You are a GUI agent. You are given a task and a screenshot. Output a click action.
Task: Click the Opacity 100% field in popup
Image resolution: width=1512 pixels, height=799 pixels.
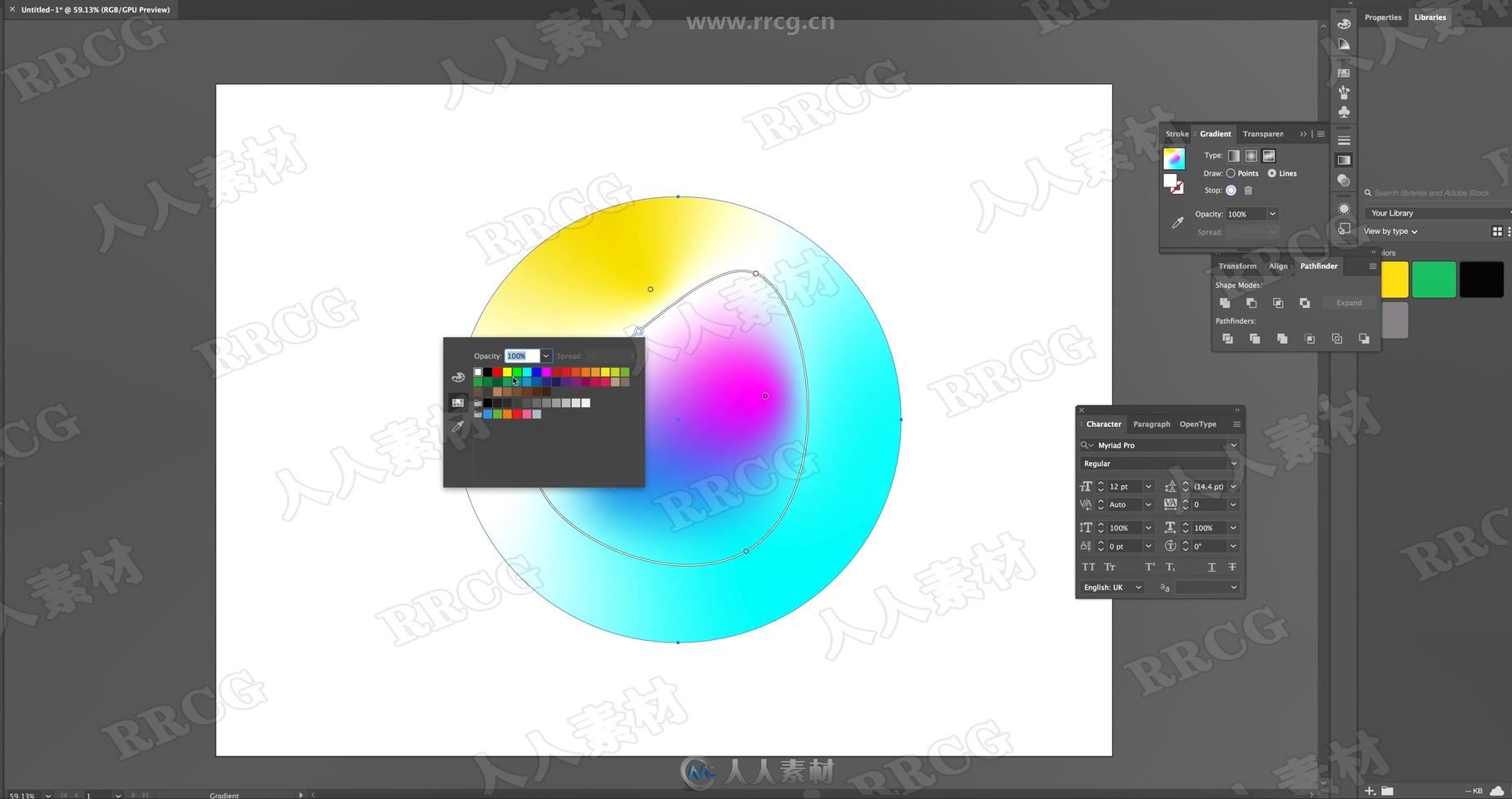521,356
